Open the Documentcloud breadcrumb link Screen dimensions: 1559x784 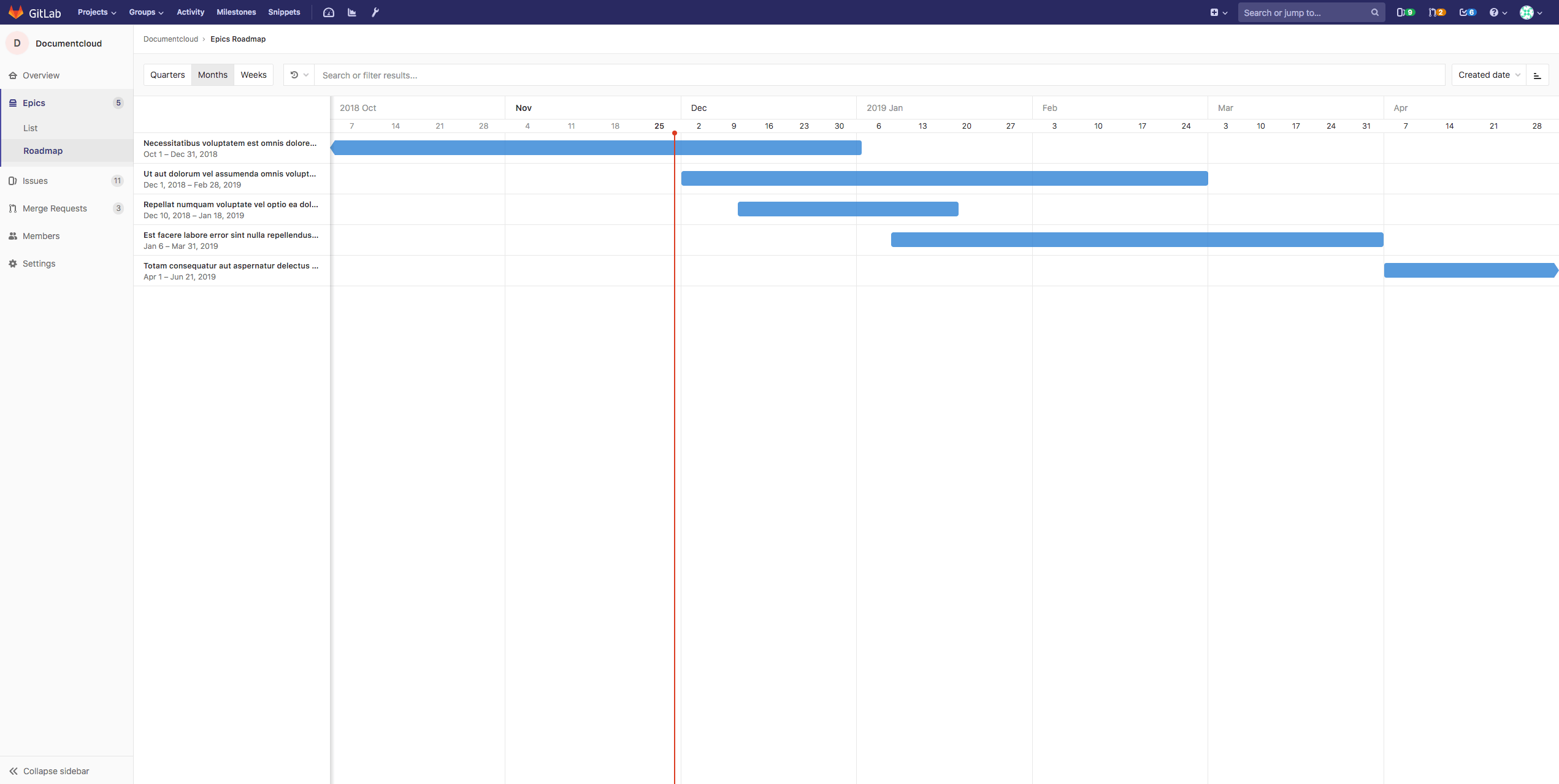click(x=170, y=39)
